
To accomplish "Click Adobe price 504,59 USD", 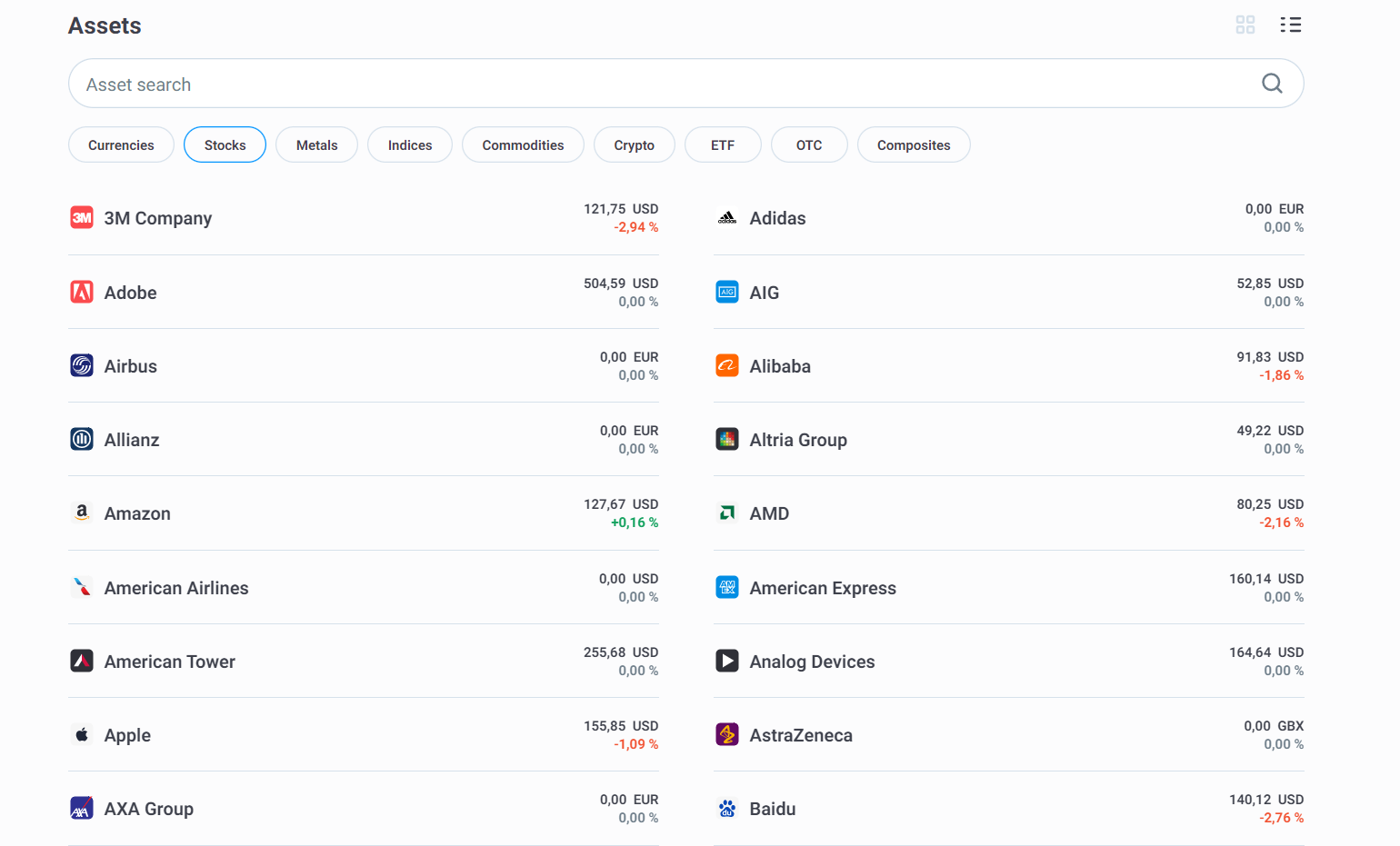I will (621, 284).
